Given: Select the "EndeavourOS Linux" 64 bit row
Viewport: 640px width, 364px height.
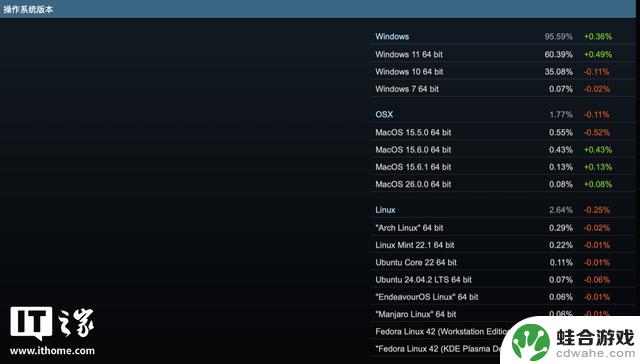Looking at the screenshot, I should tap(503, 297).
